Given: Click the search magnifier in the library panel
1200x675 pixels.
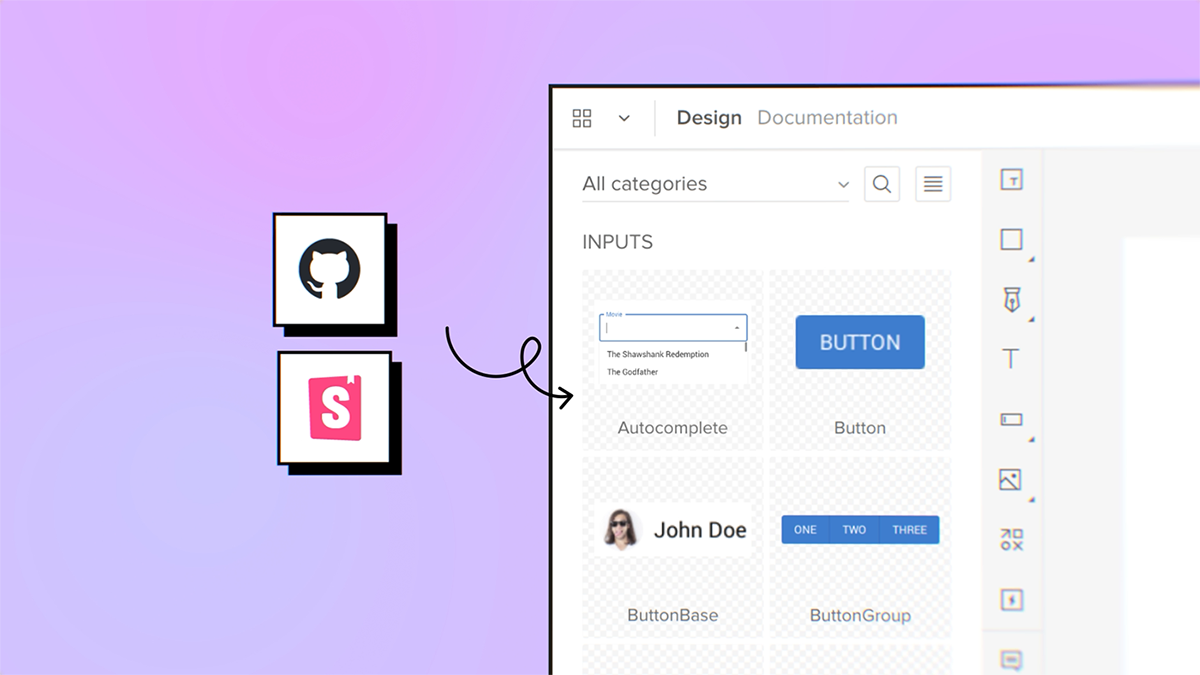Looking at the screenshot, I should tap(881, 184).
